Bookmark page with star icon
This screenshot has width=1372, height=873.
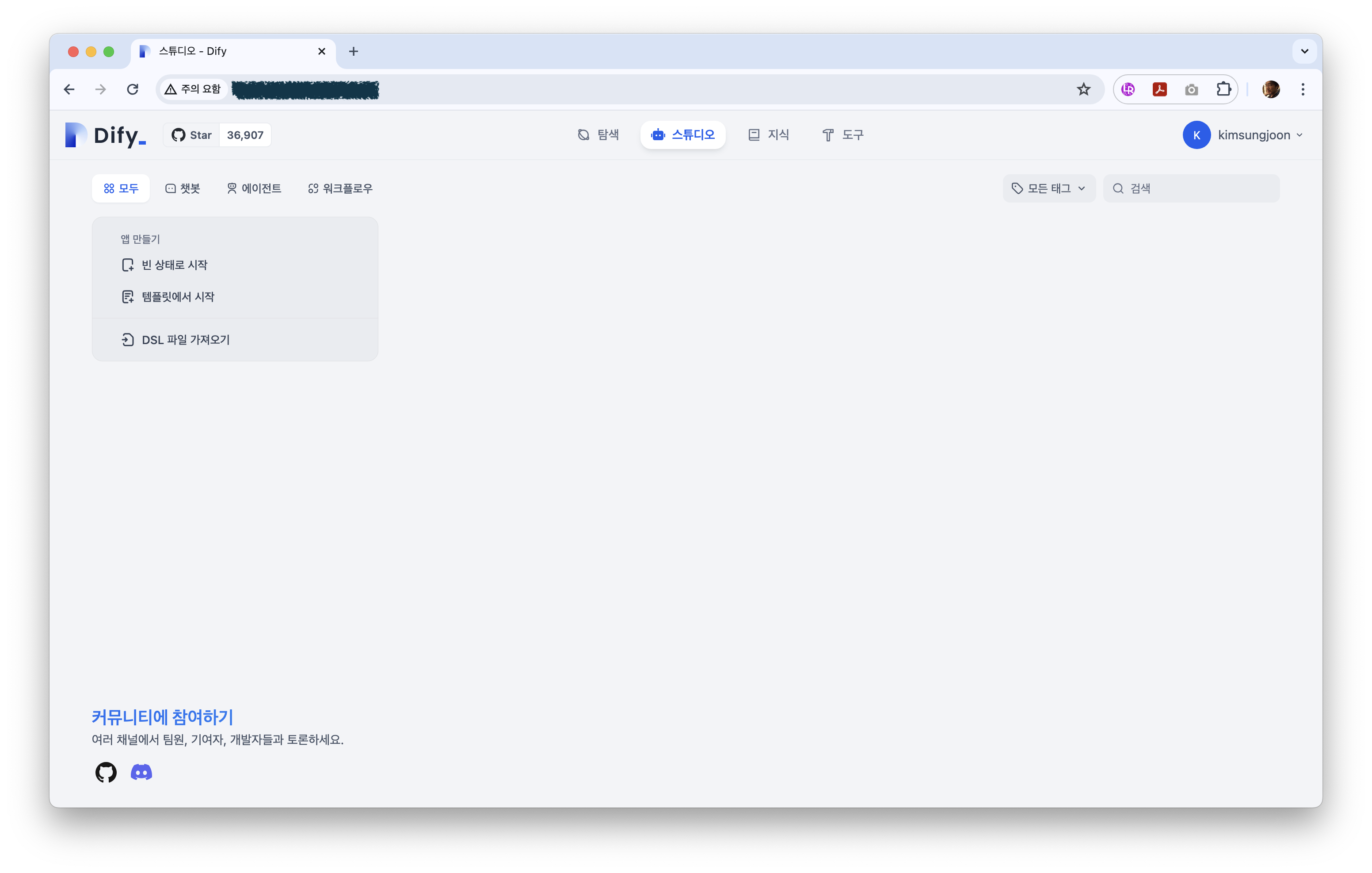[x=1083, y=89]
